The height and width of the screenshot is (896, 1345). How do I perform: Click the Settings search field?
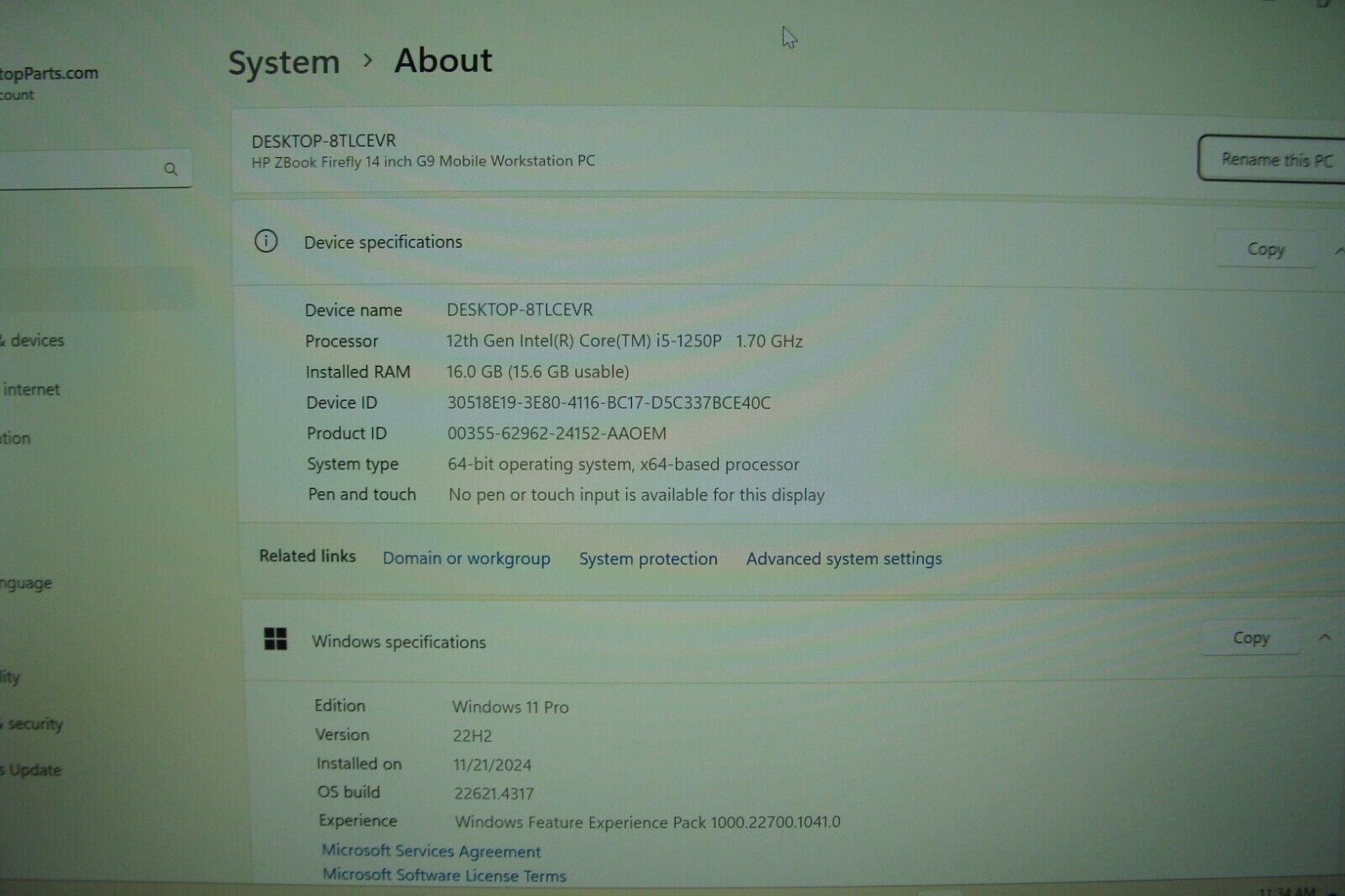84,168
